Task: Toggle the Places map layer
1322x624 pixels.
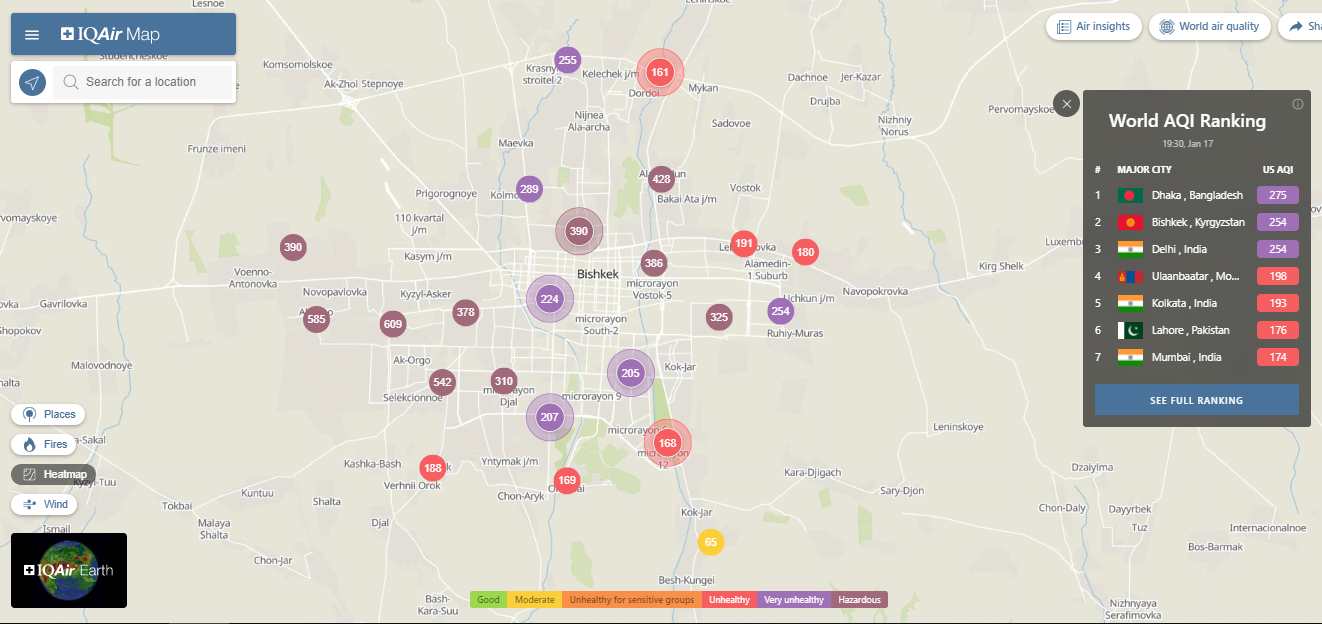Action: tap(48, 414)
